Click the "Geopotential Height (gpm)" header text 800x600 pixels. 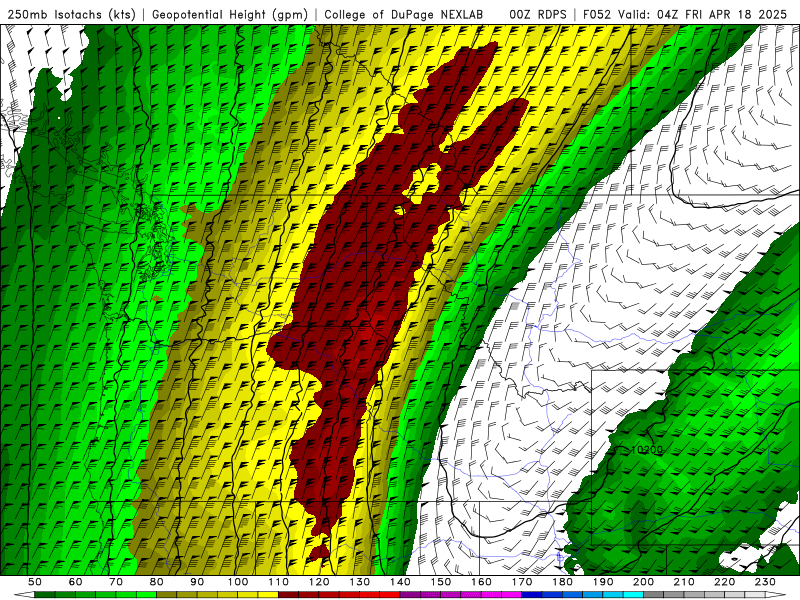click(x=230, y=14)
